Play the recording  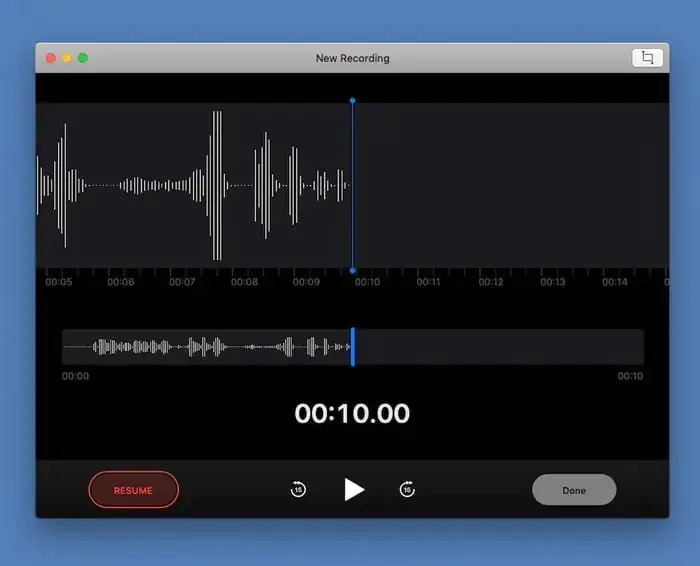354,489
